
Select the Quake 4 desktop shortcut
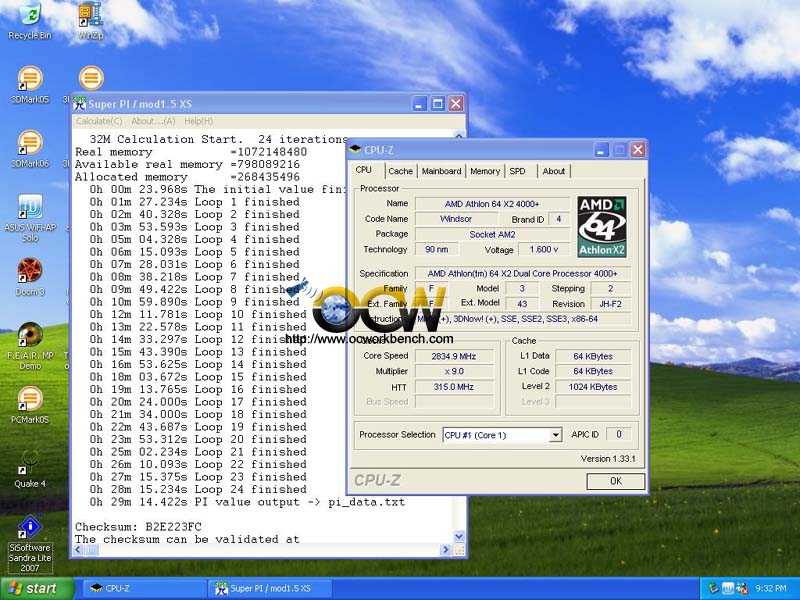(x=30, y=469)
